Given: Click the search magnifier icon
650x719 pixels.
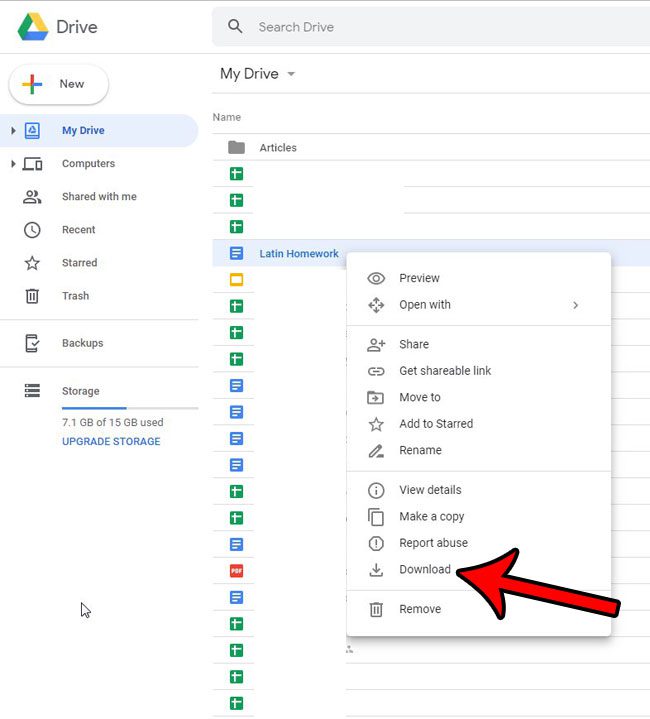Looking at the screenshot, I should pyautogui.click(x=236, y=27).
